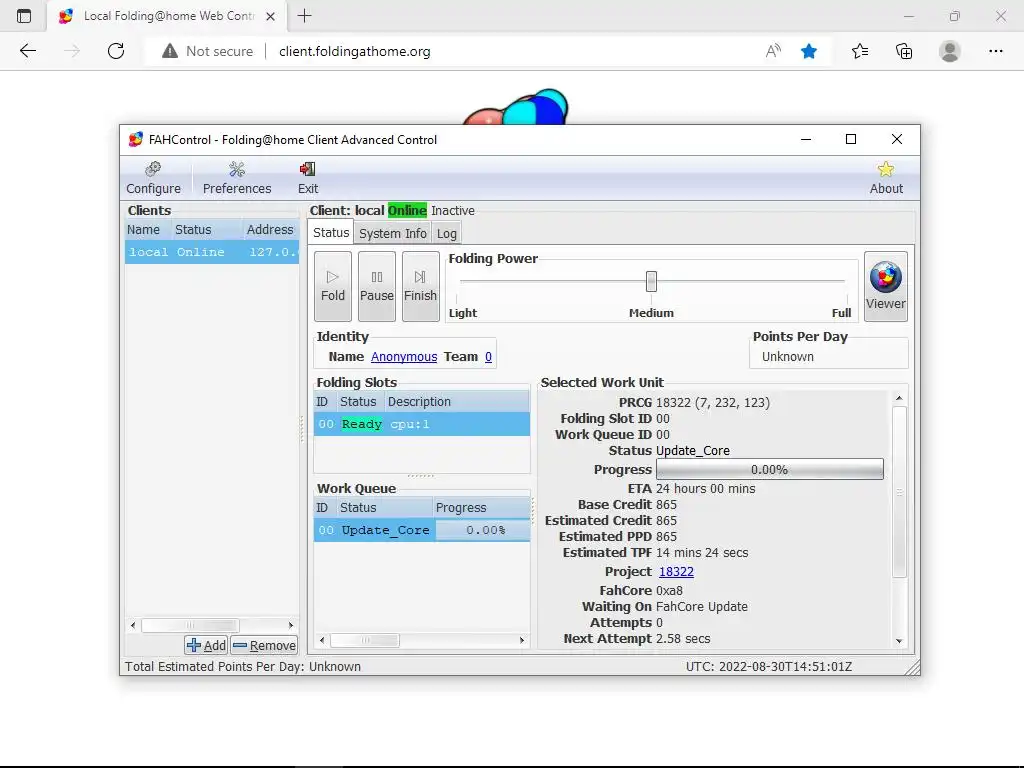Click the Not secure warning icon
Viewport: 1024px width, 768px height.
point(170,51)
